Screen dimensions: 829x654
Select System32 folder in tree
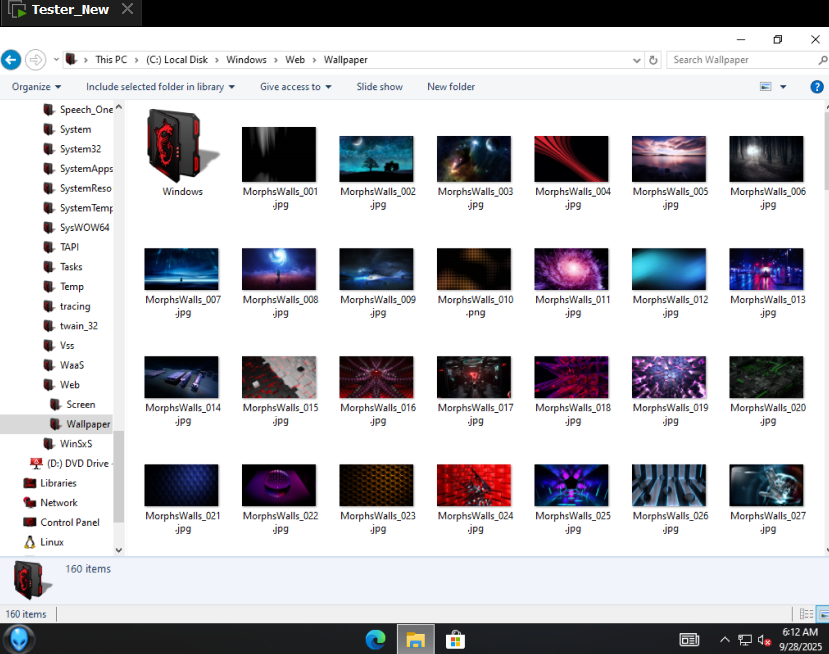80,149
